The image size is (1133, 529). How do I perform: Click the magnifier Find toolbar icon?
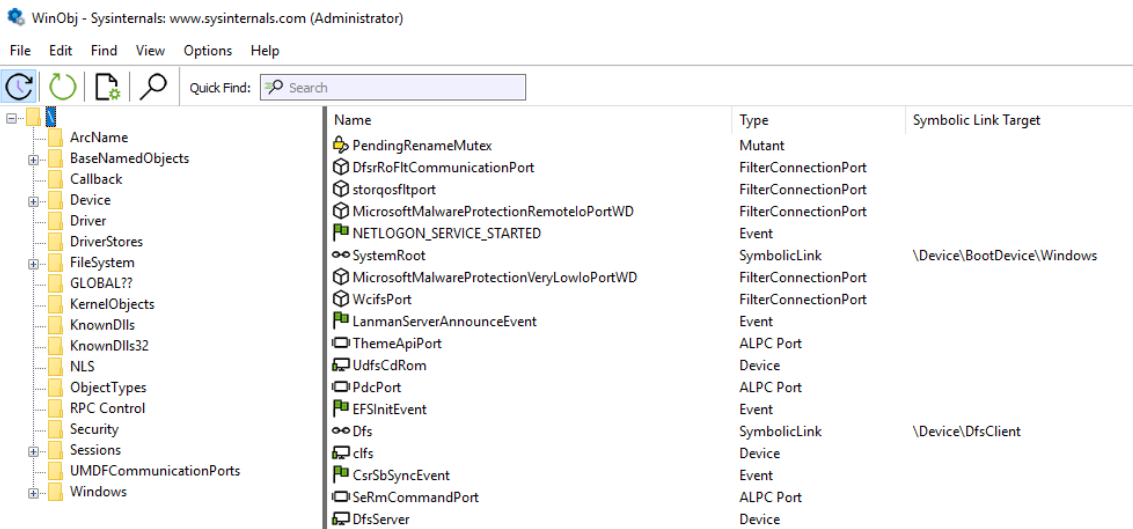(x=152, y=87)
